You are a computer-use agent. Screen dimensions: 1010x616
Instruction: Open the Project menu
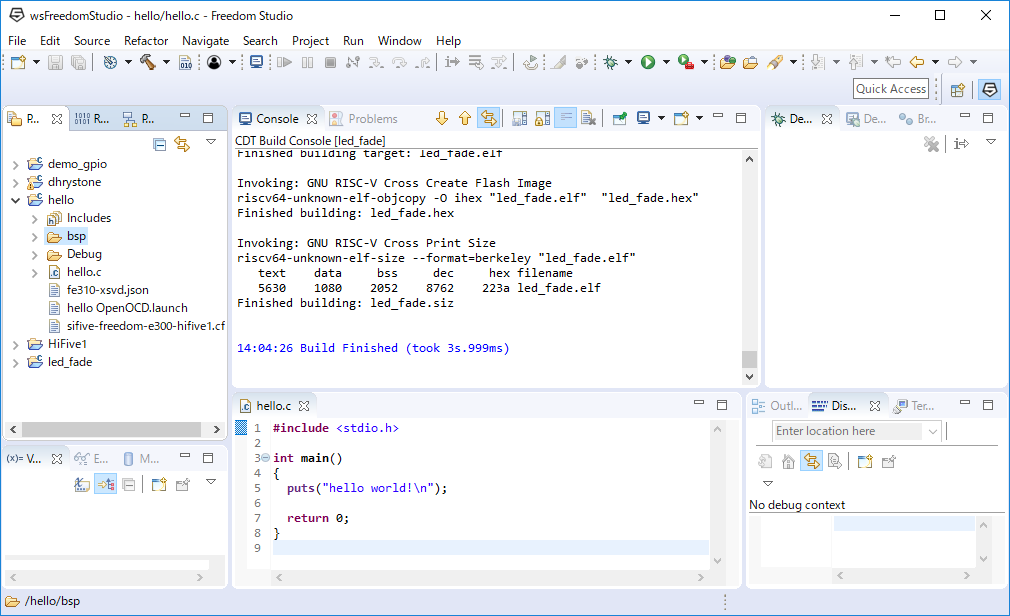310,41
